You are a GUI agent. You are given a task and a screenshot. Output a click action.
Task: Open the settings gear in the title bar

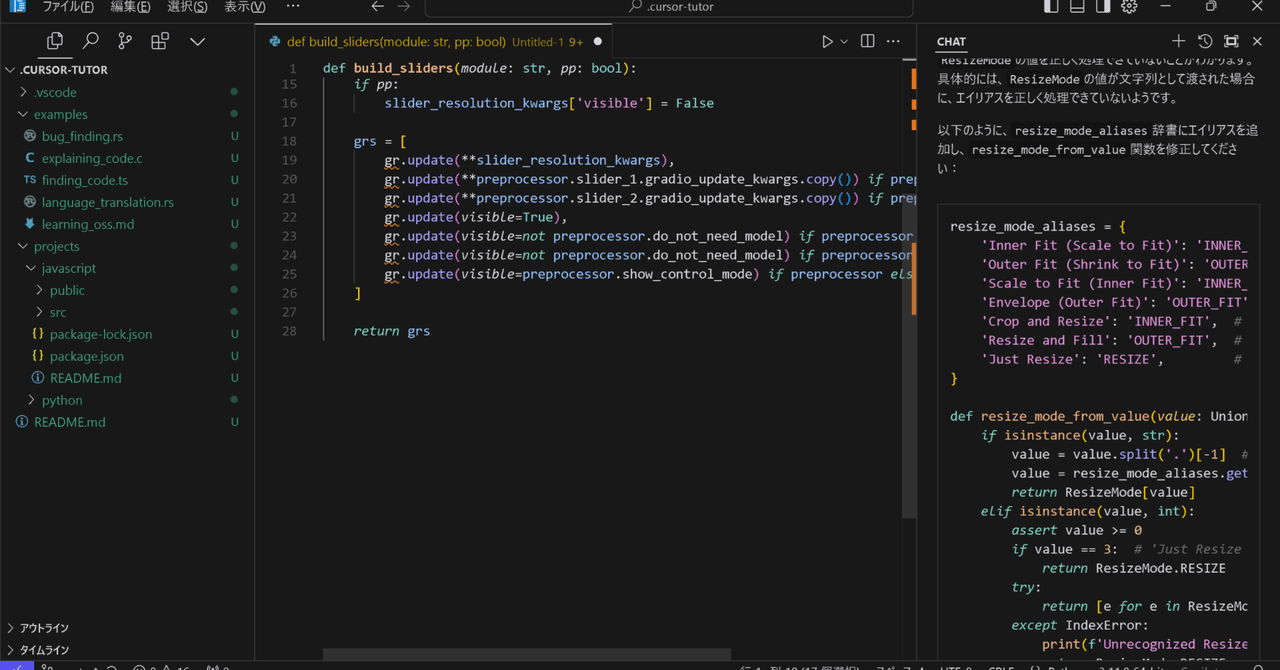[x=1129, y=7]
